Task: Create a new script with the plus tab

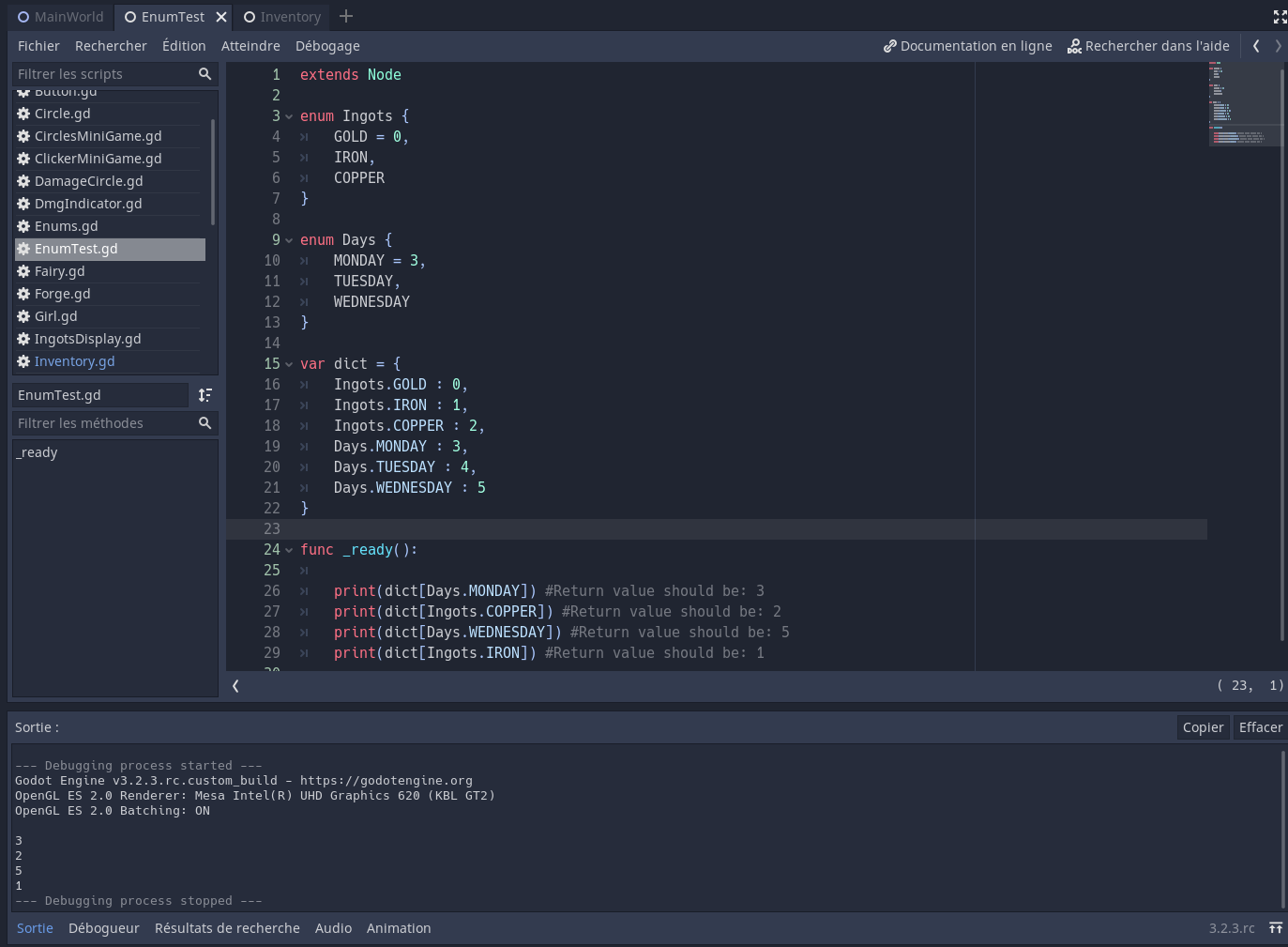Action: (x=345, y=16)
